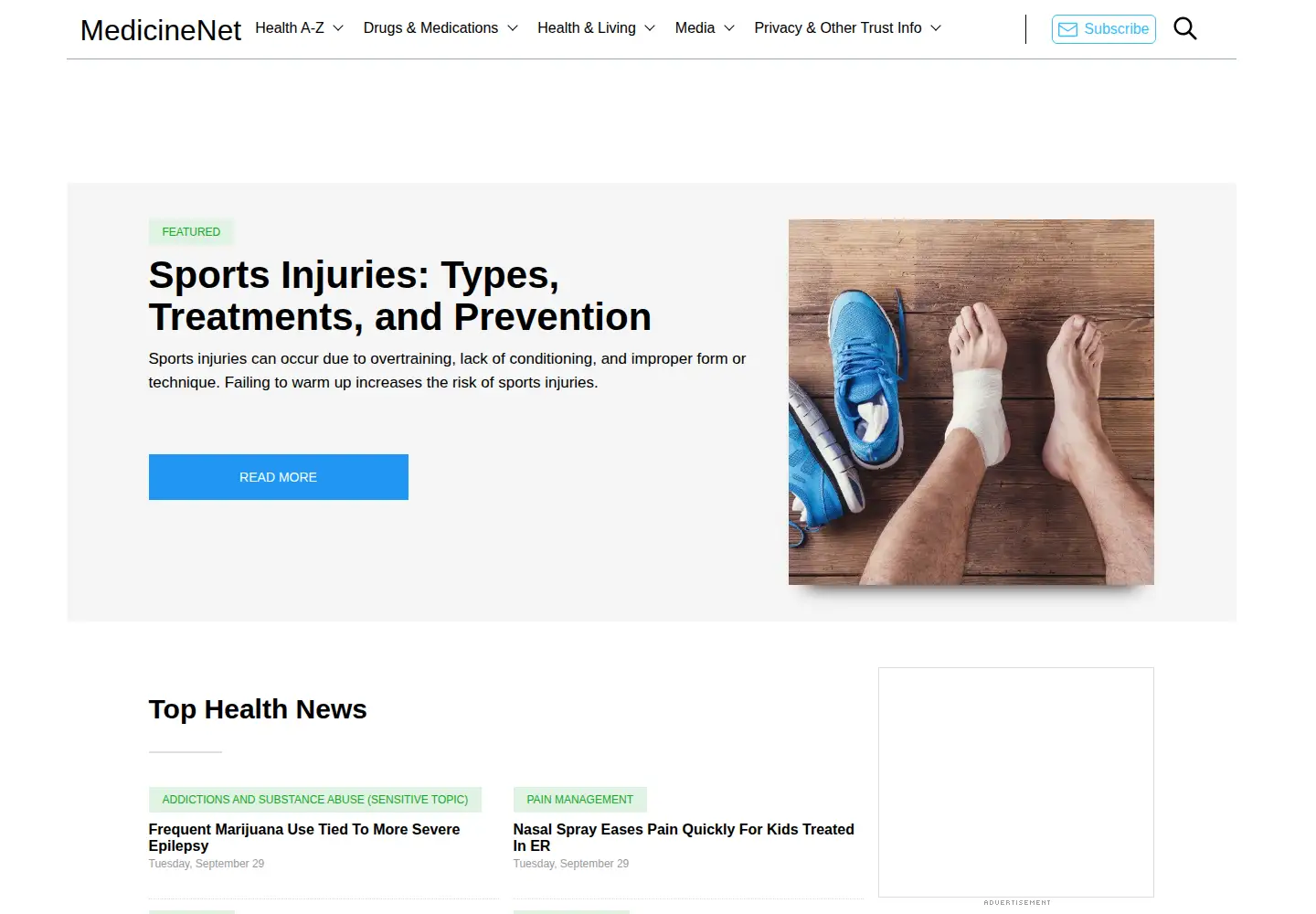Click the Top Health News heading
1316x914 pixels.
click(x=258, y=709)
